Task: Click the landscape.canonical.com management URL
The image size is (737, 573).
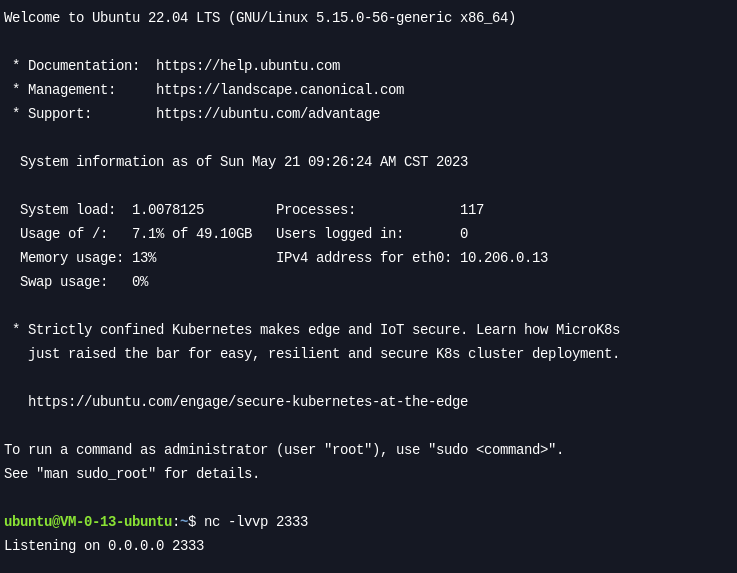Action: [x=280, y=90]
